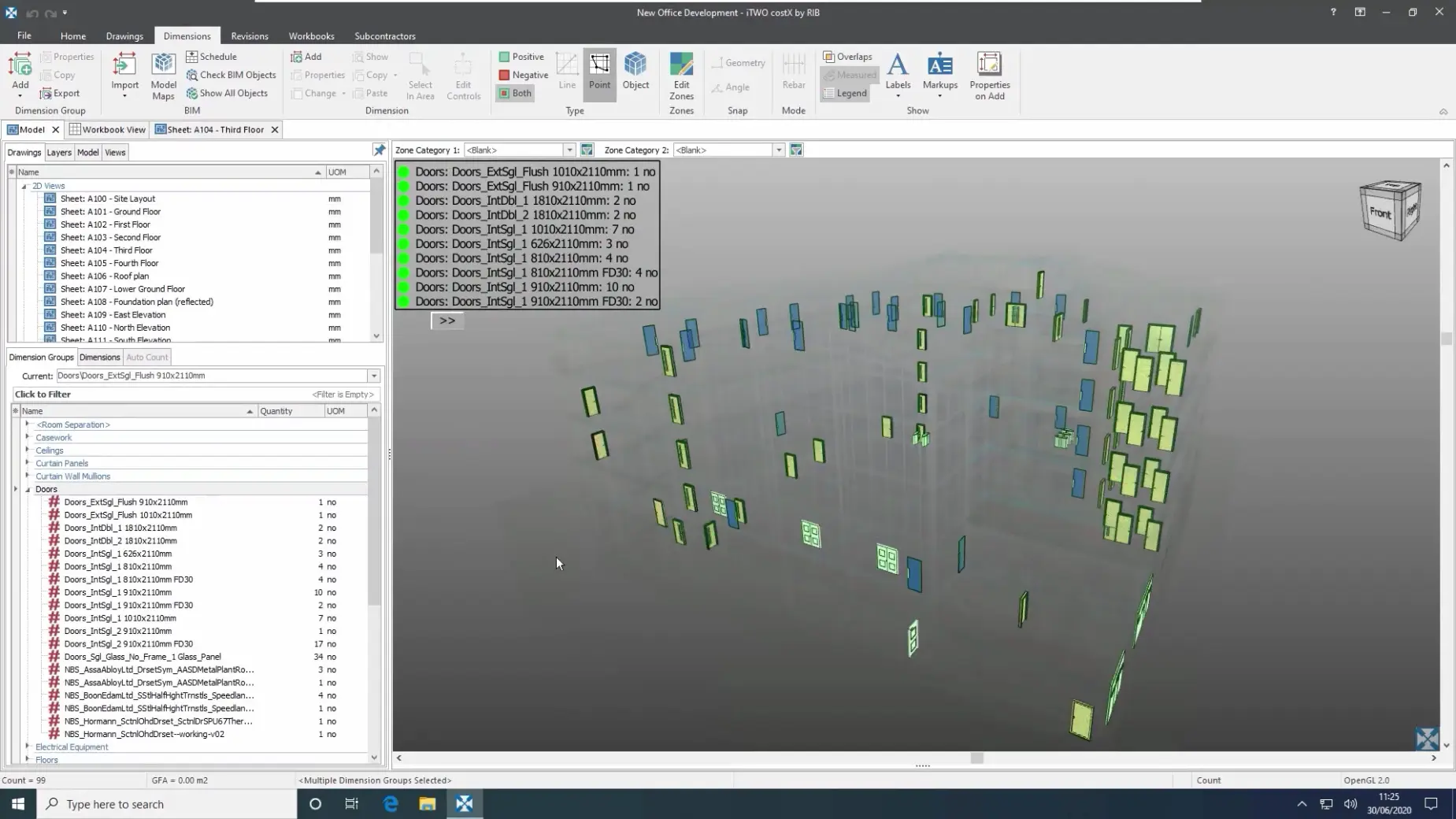
Task: Click the Check BIM Objects button
Action: (232, 75)
